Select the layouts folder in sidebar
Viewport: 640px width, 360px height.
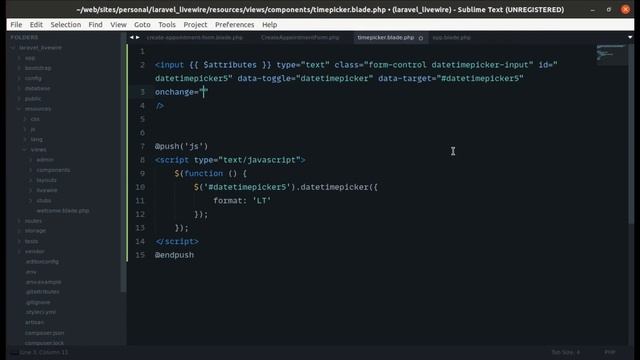(47, 180)
